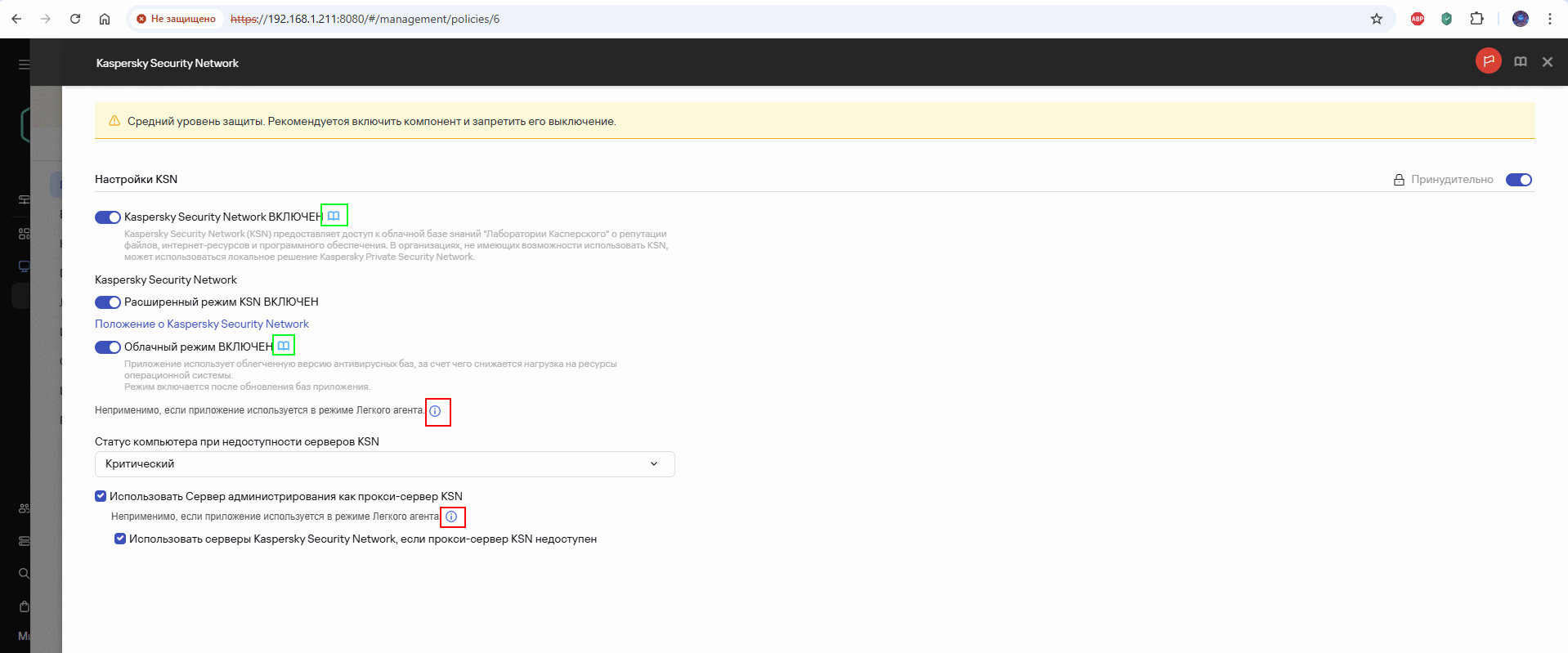Open help book icon beside Облачный режим
The image size is (1568, 653).
point(284,346)
